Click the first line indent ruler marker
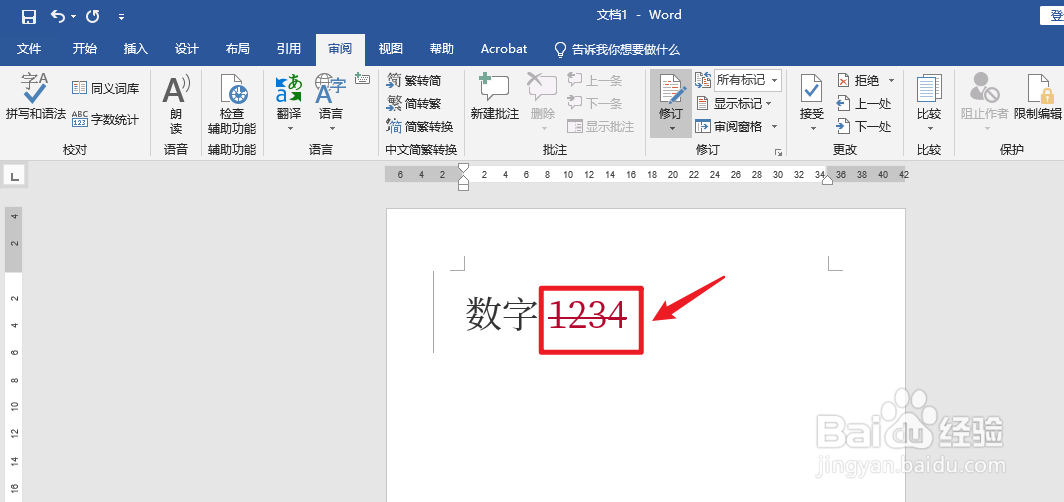The height and width of the screenshot is (502, 1064). [463, 168]
